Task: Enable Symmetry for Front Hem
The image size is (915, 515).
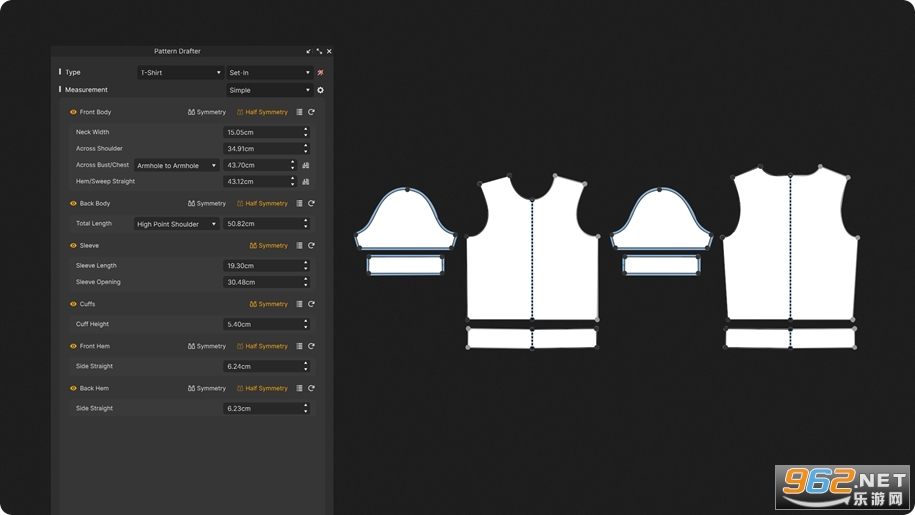Action: pos(207,346)
